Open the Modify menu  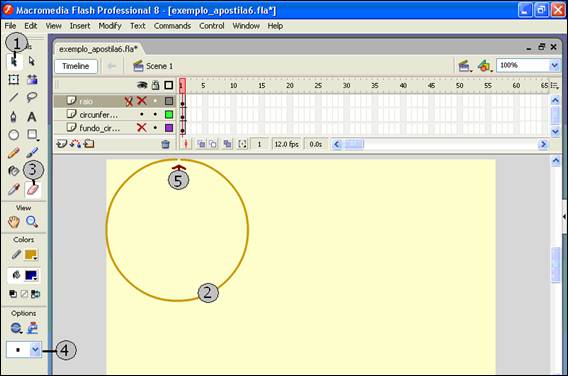pos(110,26)
